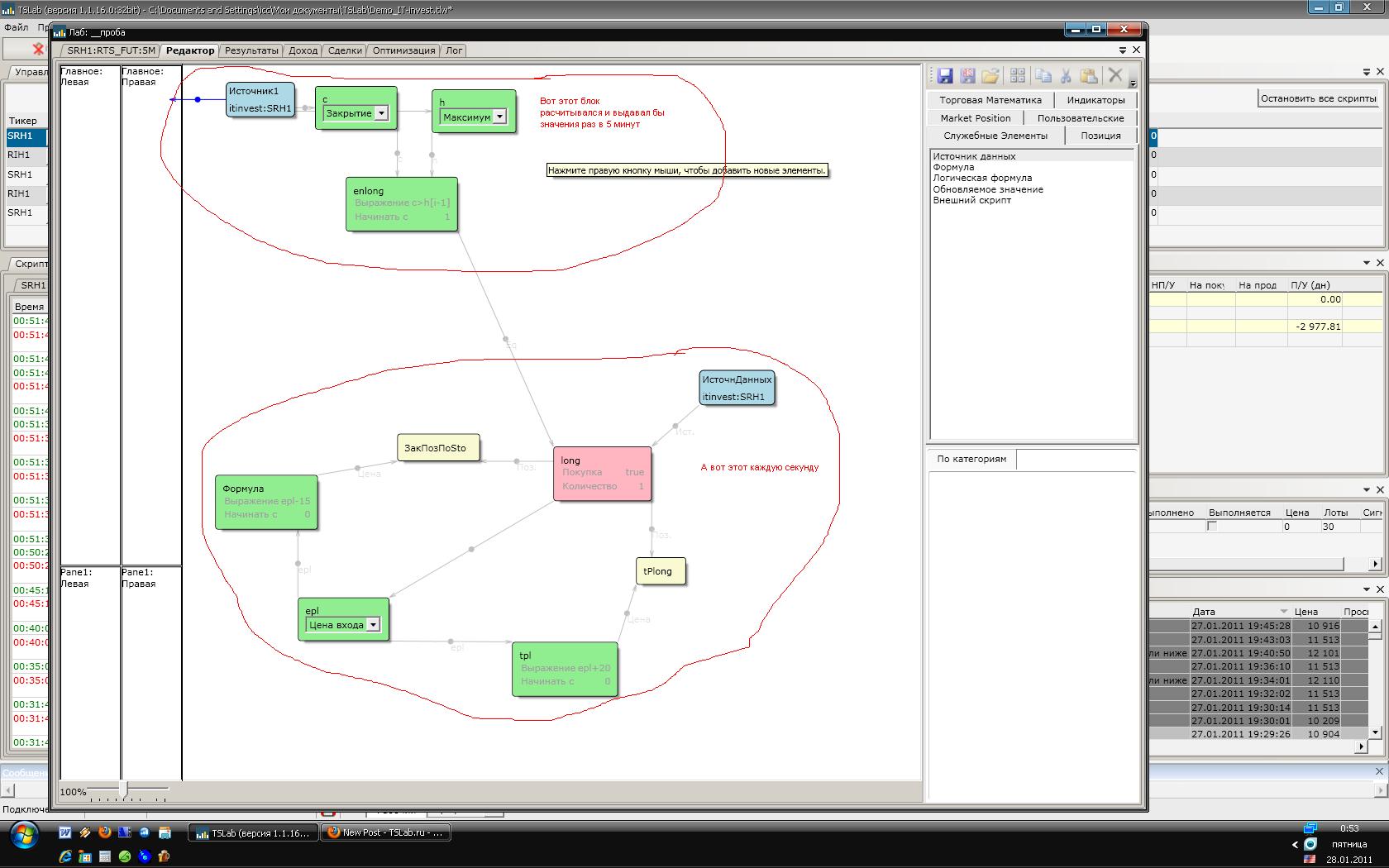This screenshot has width=1389, height=868.
Task: Click the Paste clipboard icon
Action: pyautogui.click(x=1089, y=76)
